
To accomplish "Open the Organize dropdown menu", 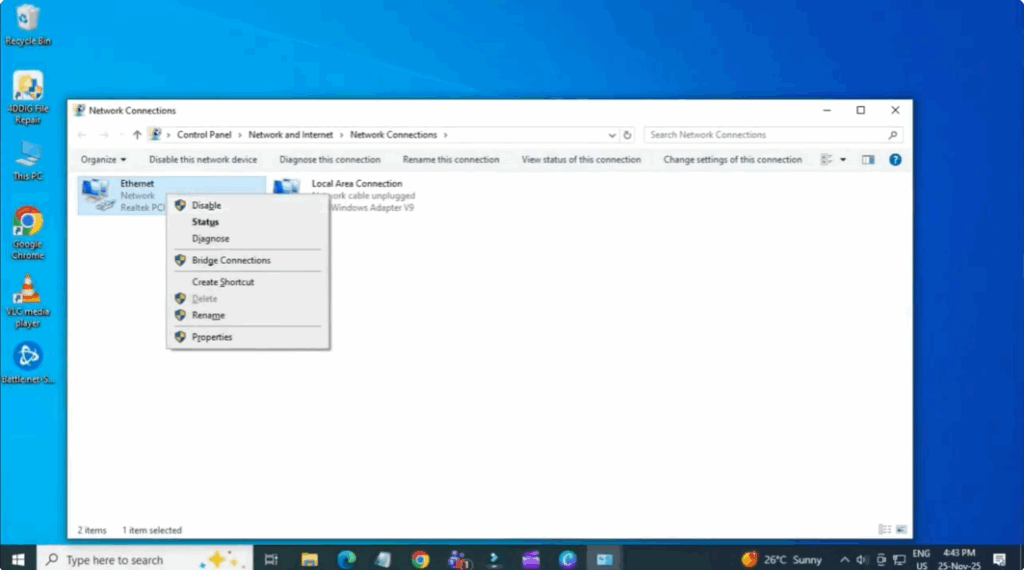I will (103, 159).
